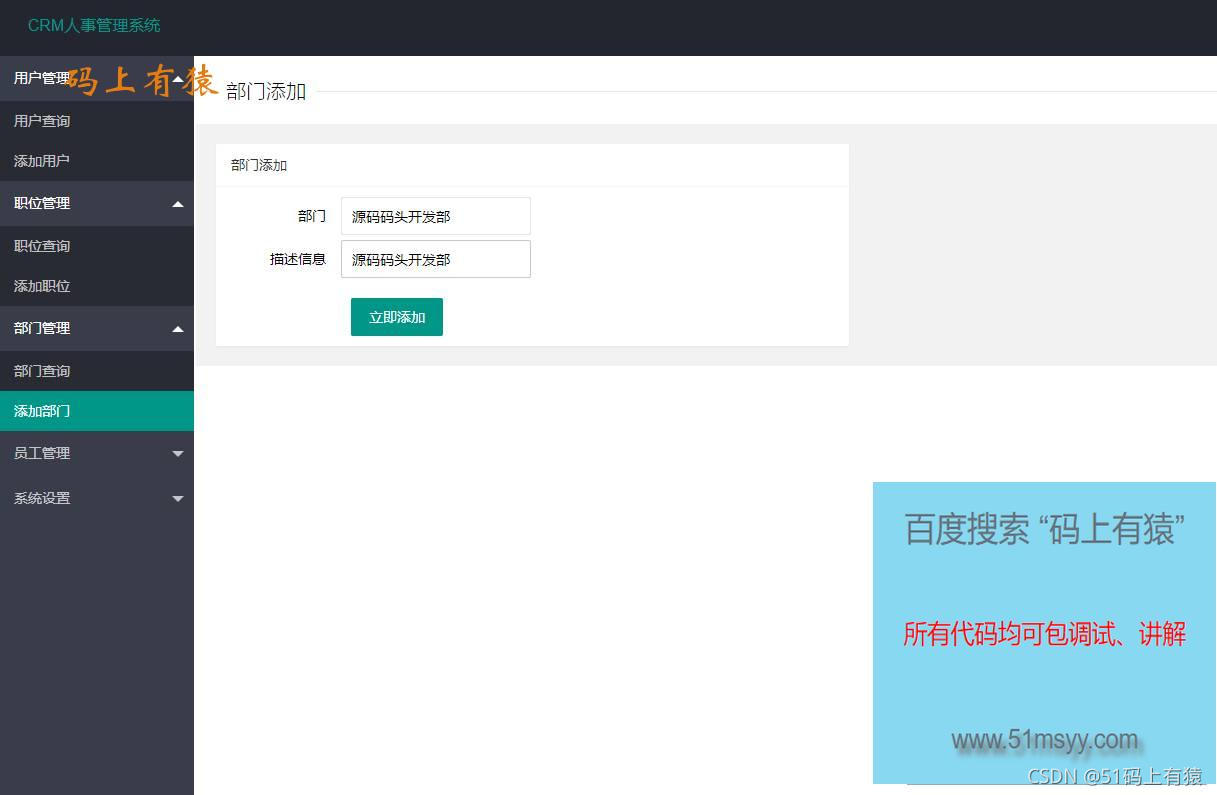Click the 部门添加 card title
This screenshot has height=795, width=1217.
pos(259,165)
